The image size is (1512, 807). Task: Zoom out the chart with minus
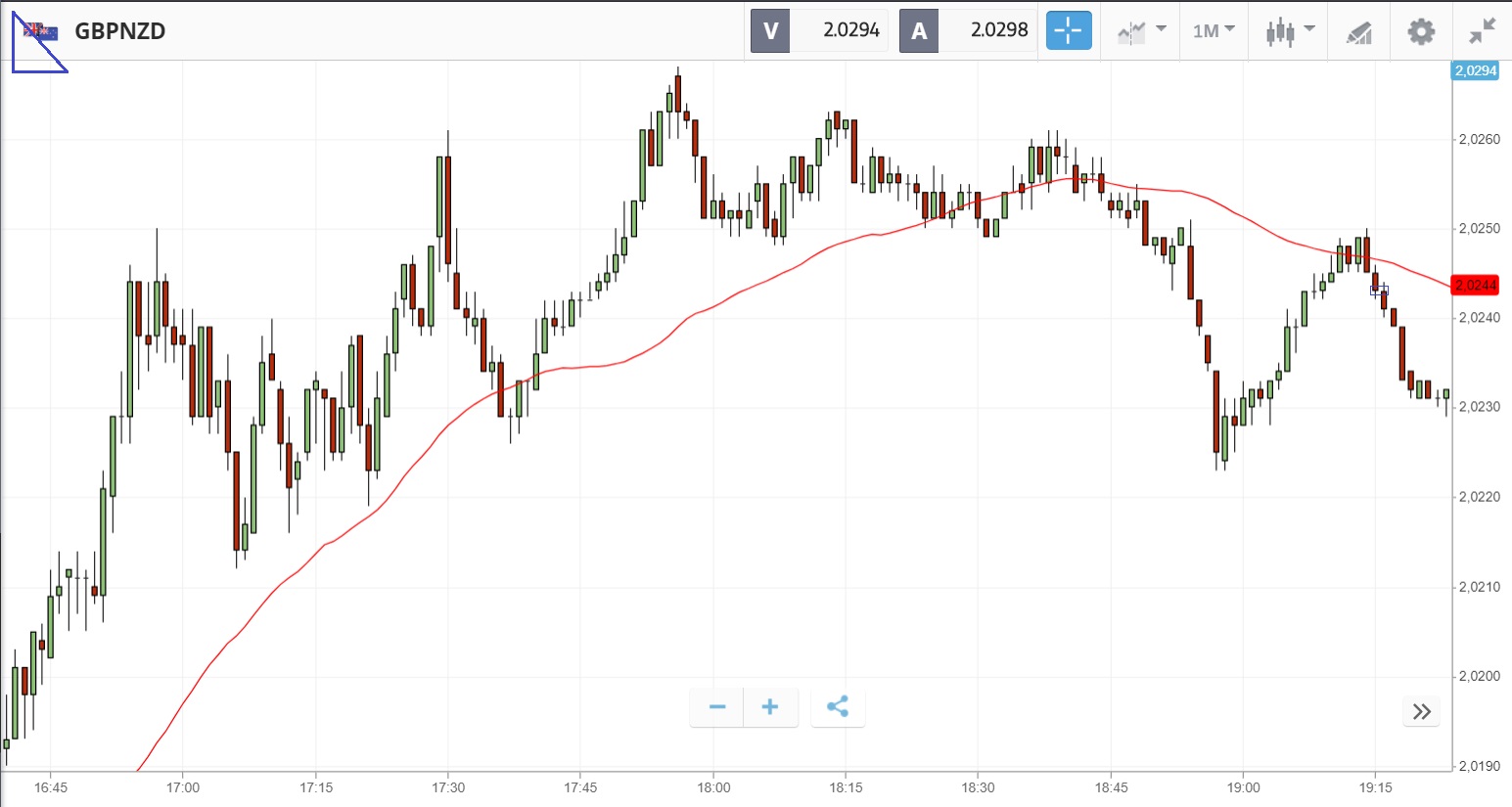[717, 707]
